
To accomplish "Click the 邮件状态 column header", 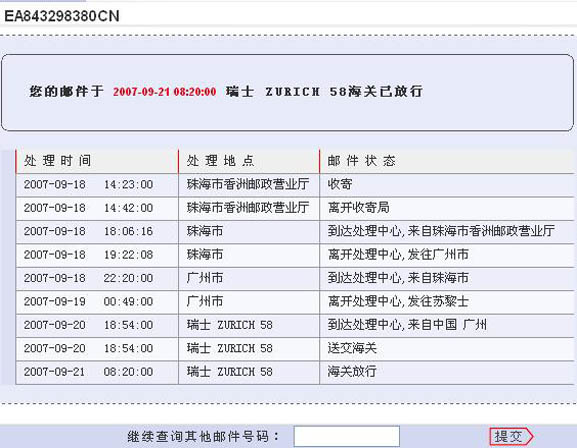I will (361, 161).
